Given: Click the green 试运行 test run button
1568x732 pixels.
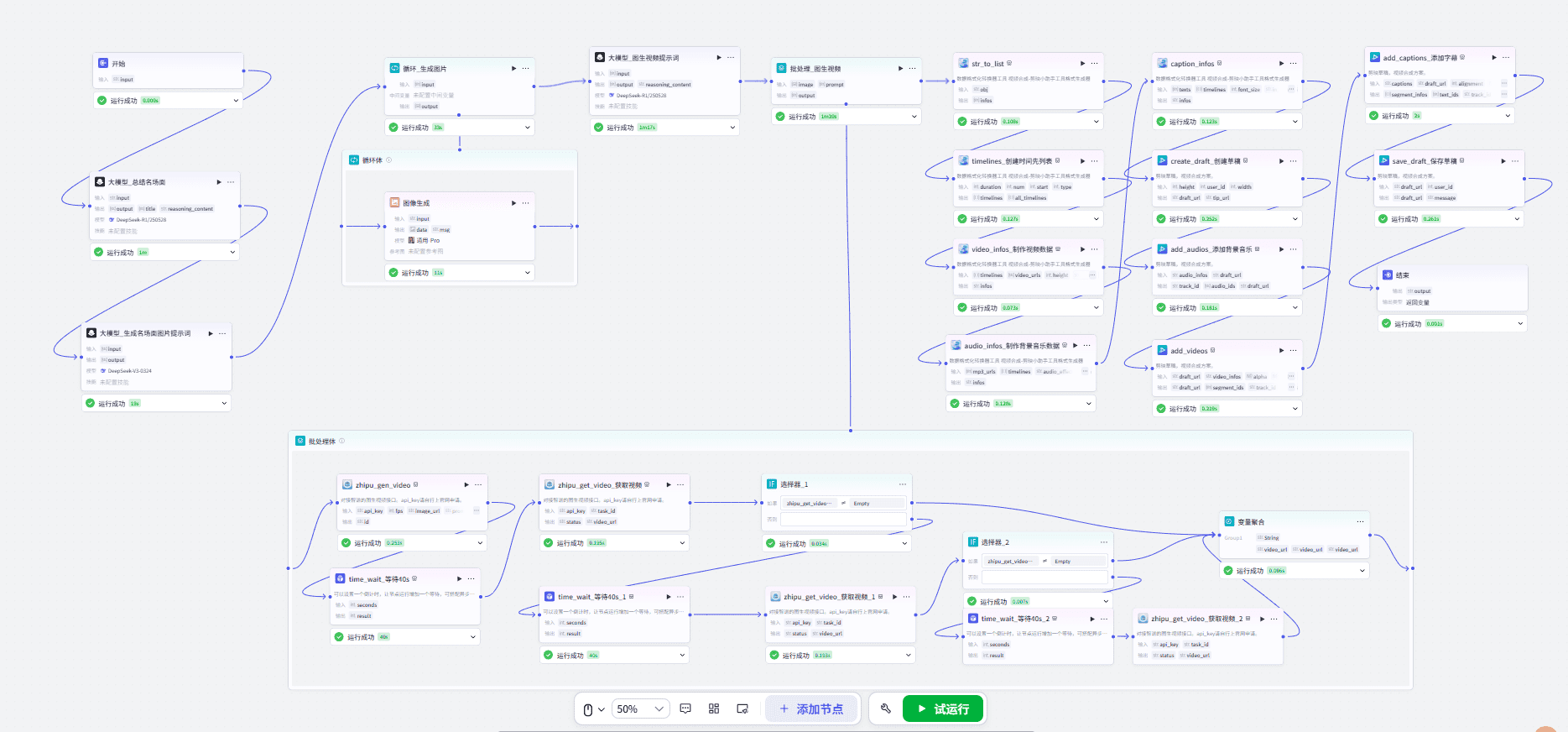Looking at the screenshot, I should click(x=943, y=709).
